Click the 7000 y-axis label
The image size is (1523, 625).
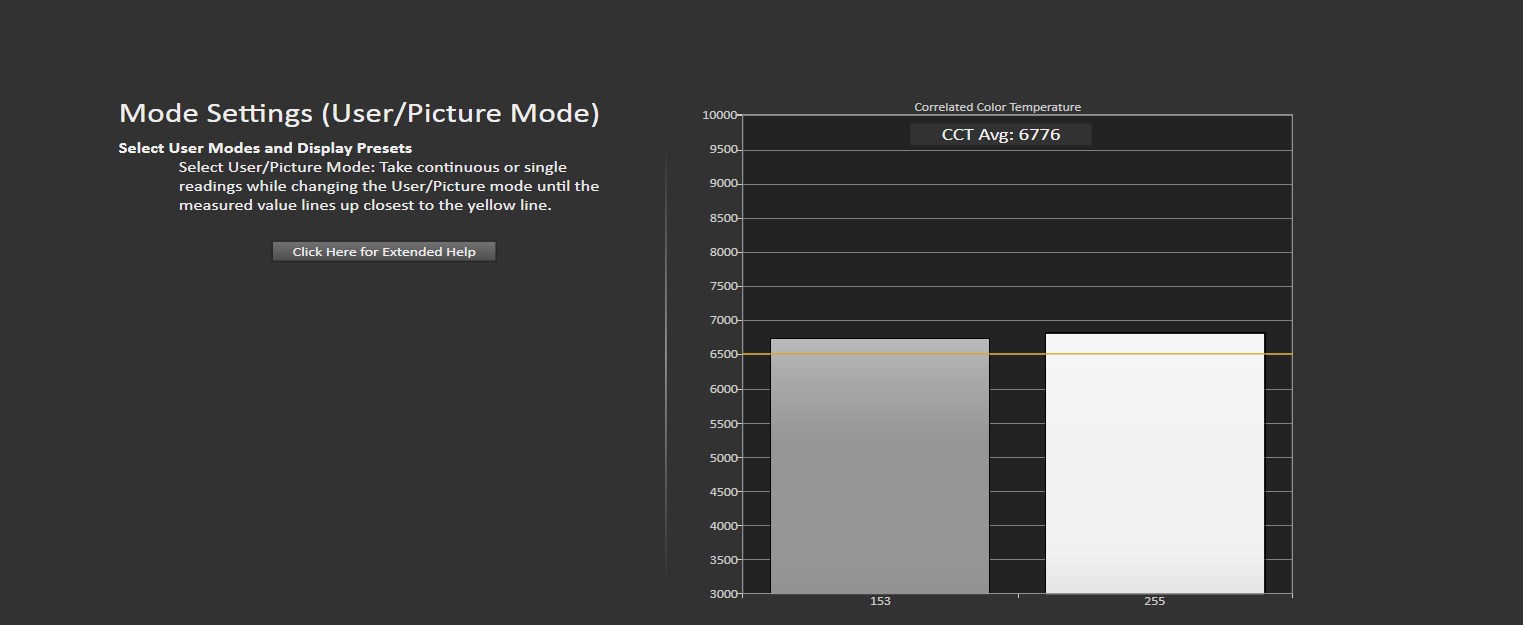coord(723,320)
